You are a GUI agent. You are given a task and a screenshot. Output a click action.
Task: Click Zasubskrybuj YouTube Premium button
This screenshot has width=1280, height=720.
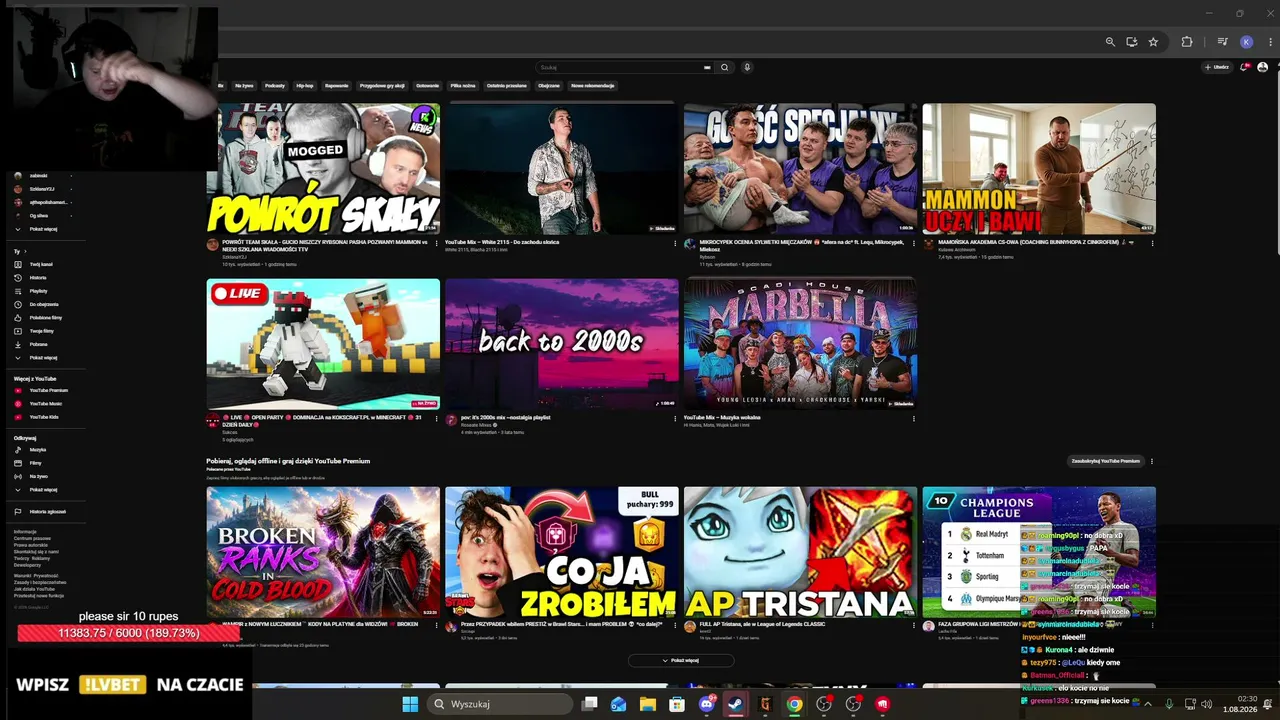click(1106, 461)
